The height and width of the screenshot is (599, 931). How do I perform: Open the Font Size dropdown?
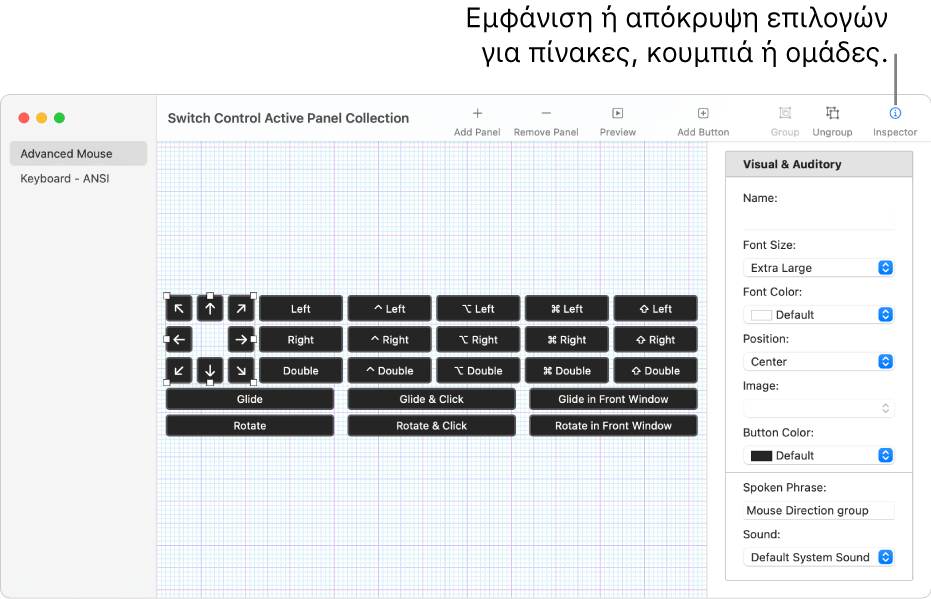[x=818, y=268]
